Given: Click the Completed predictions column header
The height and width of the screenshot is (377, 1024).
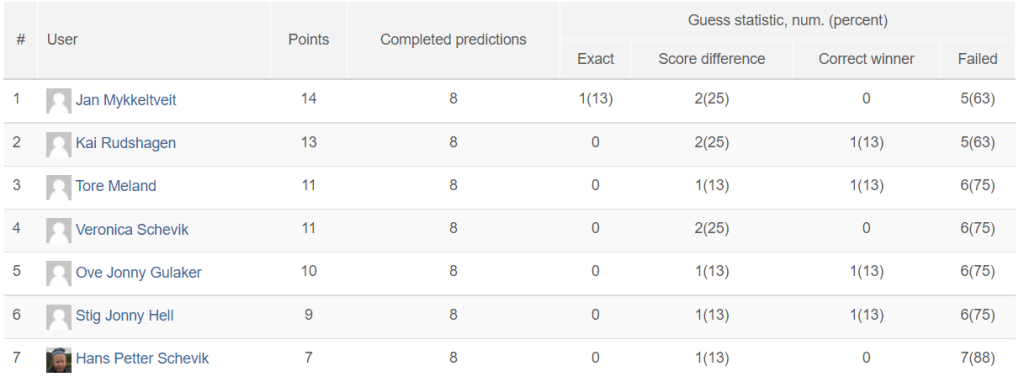Looking at the screenshot, I should [453, 39].
